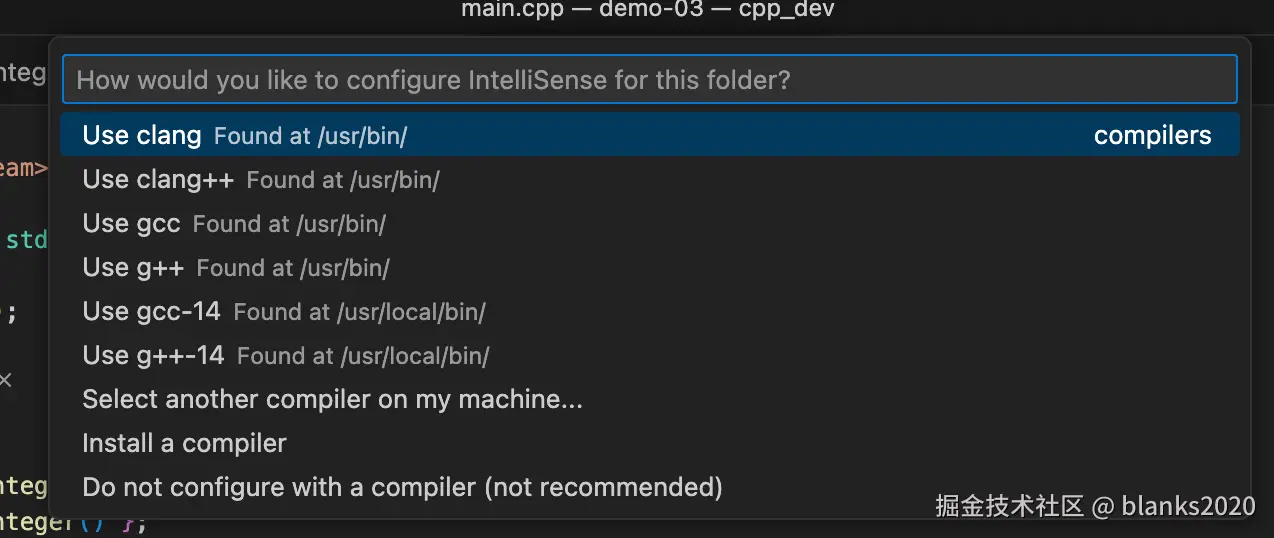Pick the "Use gcc" compiler entry
Viewport: 1274px width, 538px height.
131,224
